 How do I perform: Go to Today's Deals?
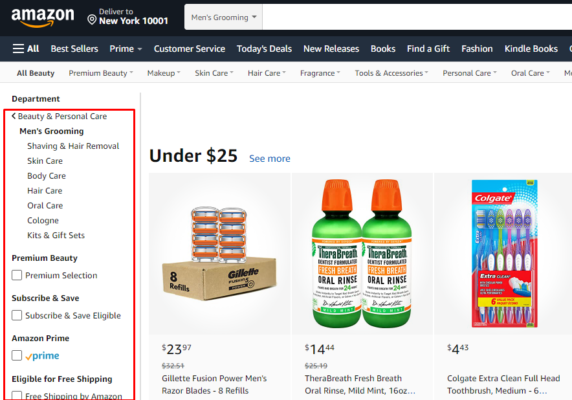264,48
